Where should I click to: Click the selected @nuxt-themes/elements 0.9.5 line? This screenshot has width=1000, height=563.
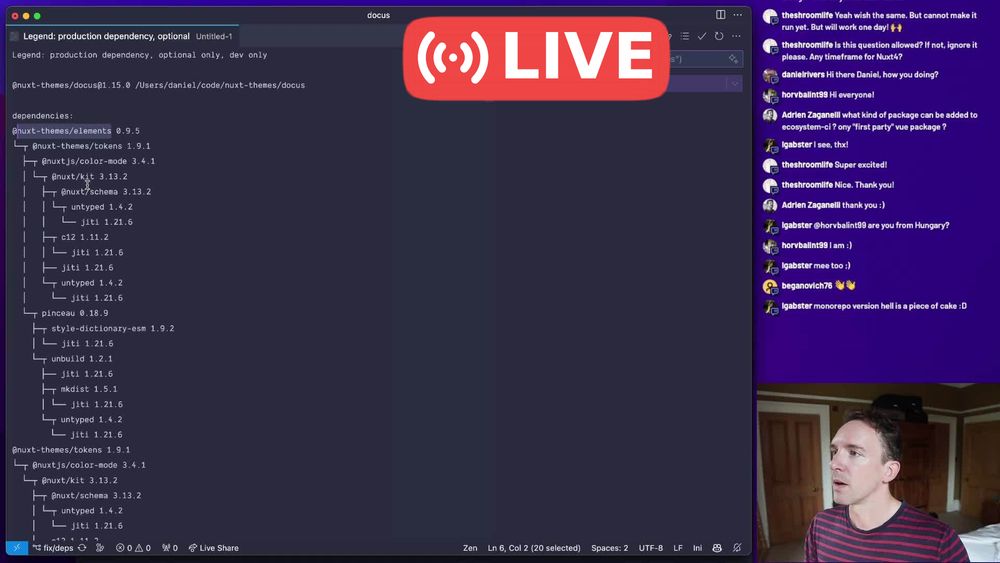[x=76, y=131]
